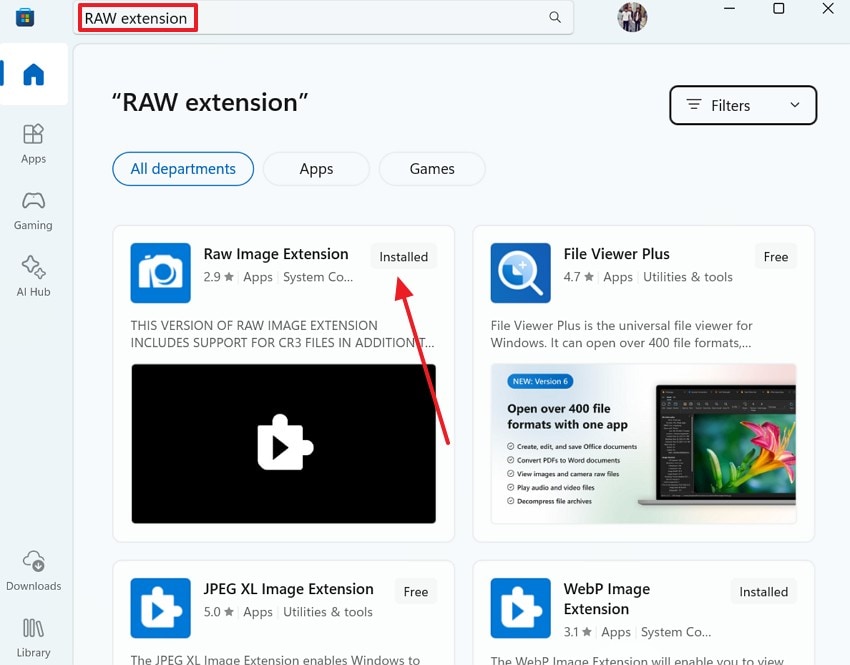The width and height of the screenshot is (850, 665).
Task: Play the Raw Image Extension preview video
Action: tap(283, 447)
